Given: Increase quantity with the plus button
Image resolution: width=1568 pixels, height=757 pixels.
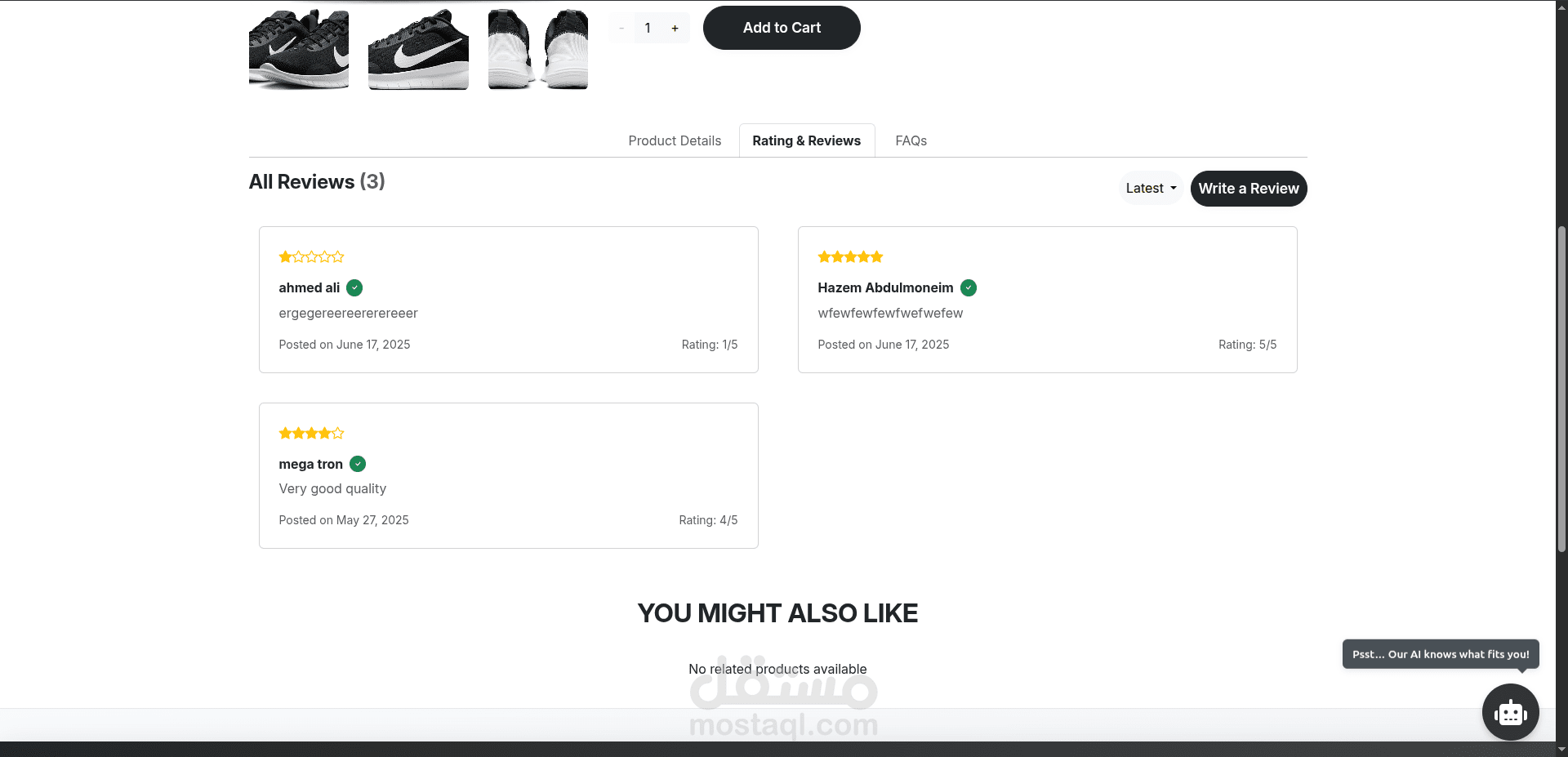Looking at the screenshot, I should 675,28.
